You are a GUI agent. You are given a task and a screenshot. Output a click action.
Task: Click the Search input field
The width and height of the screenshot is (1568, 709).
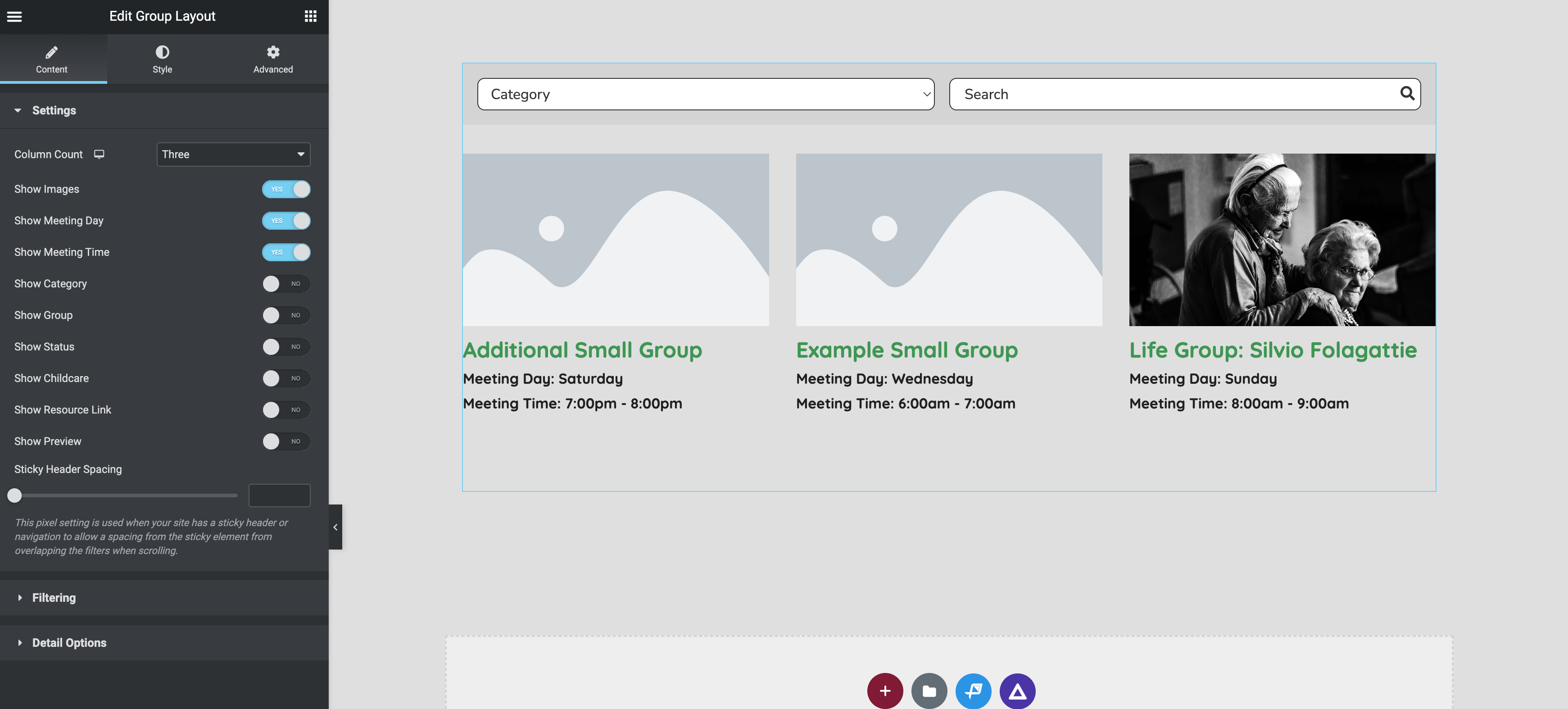point(1184,94)
